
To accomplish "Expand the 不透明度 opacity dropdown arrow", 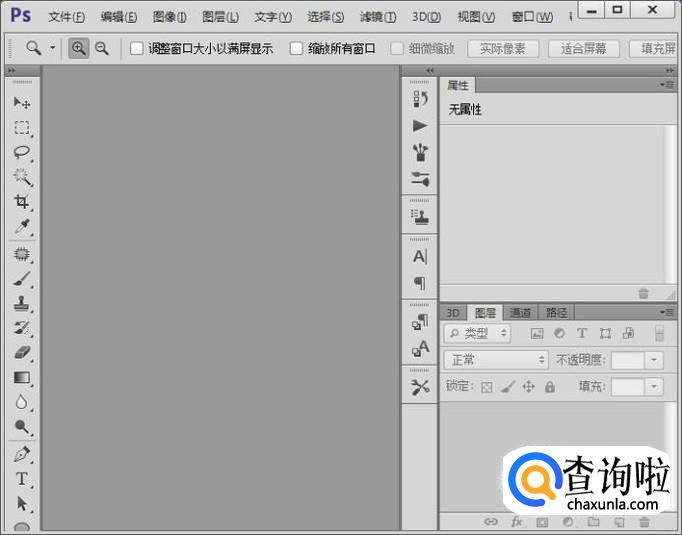I will point(653,360).
